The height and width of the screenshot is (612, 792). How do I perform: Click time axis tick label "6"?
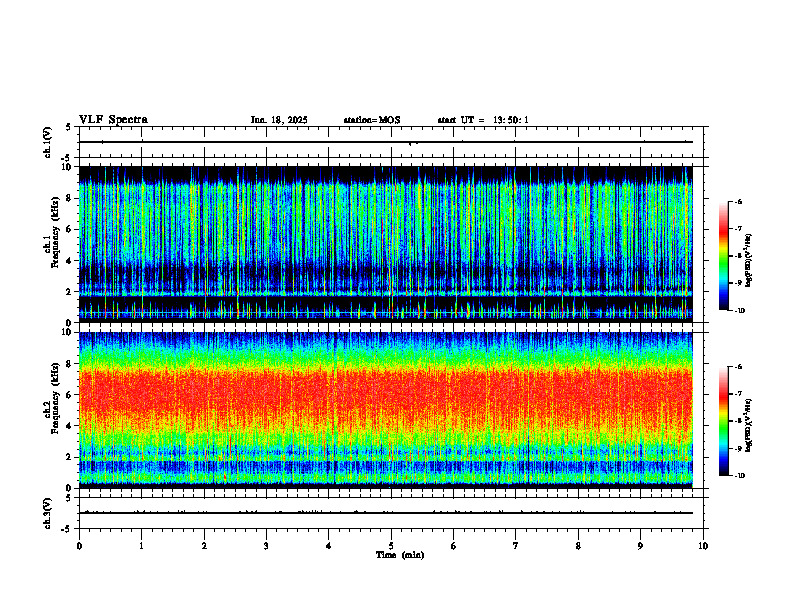click(x=454, y=546)
